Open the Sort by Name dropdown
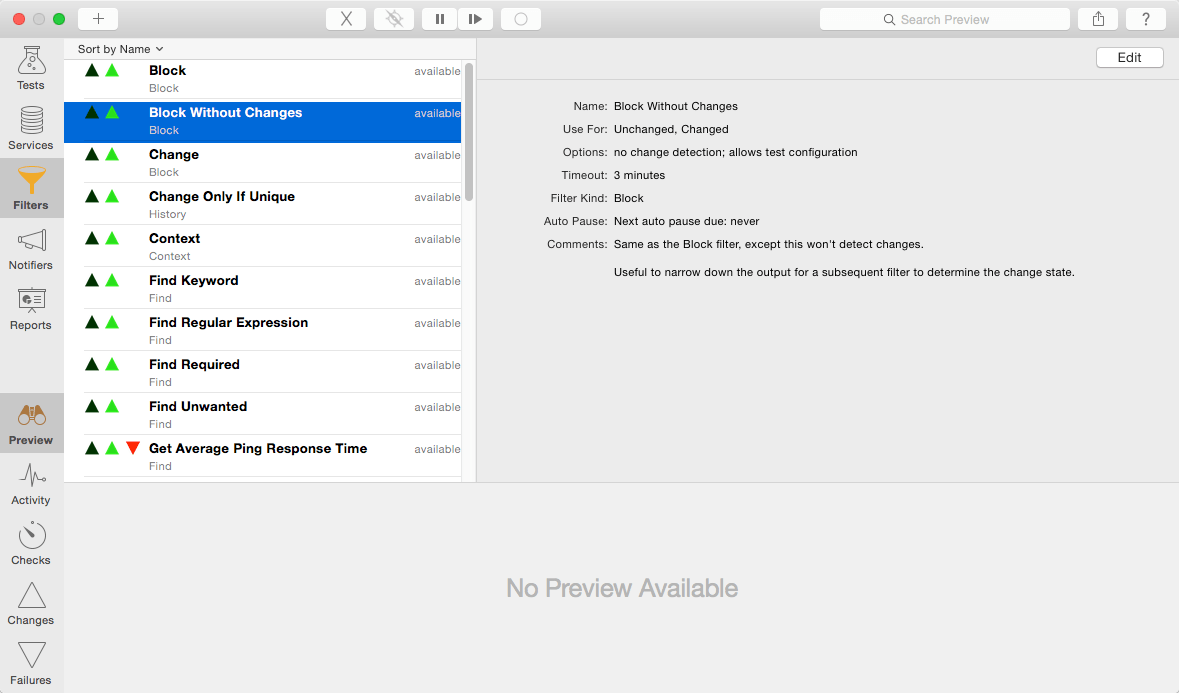 point(120,49)
